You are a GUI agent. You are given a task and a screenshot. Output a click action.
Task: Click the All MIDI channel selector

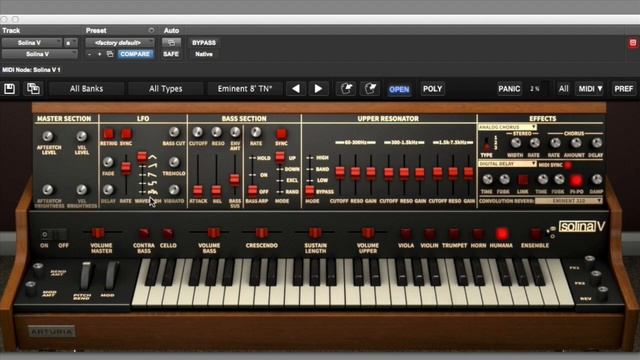pyautogui.click(x=563, y=89)
